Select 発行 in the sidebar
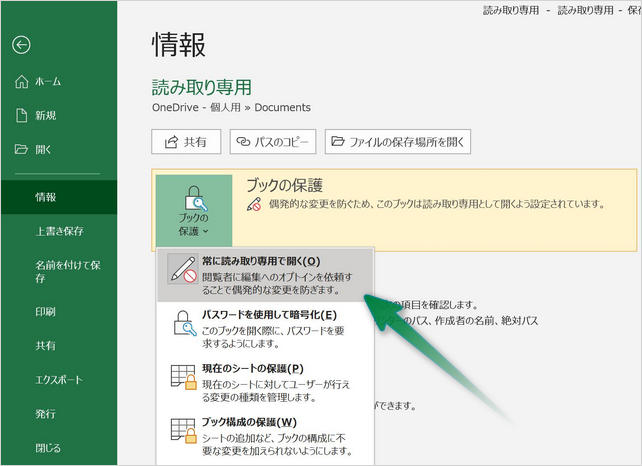This screenshot has height=466, width=642. click(x=59, y=414)
